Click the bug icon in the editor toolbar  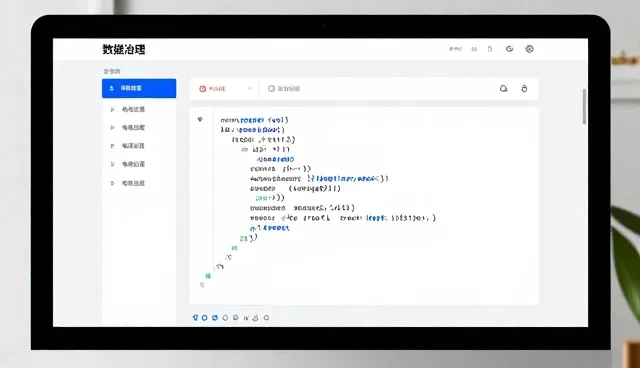[524, 89]
